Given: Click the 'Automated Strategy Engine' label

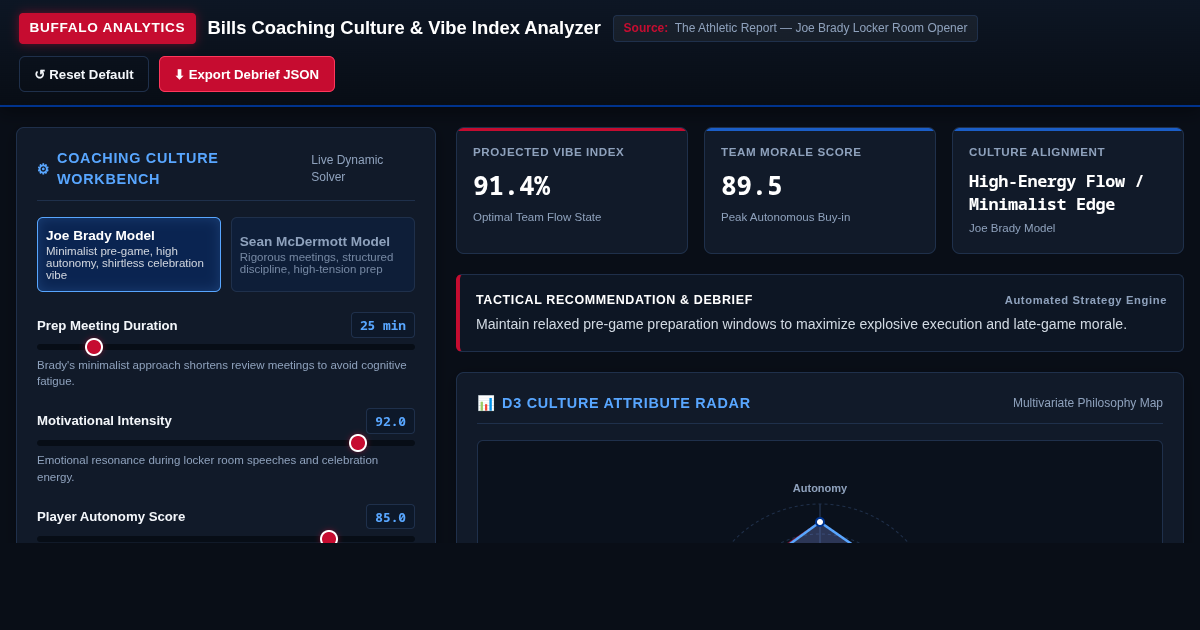Looking at the screenshot, I should (x=1086, y=300).
